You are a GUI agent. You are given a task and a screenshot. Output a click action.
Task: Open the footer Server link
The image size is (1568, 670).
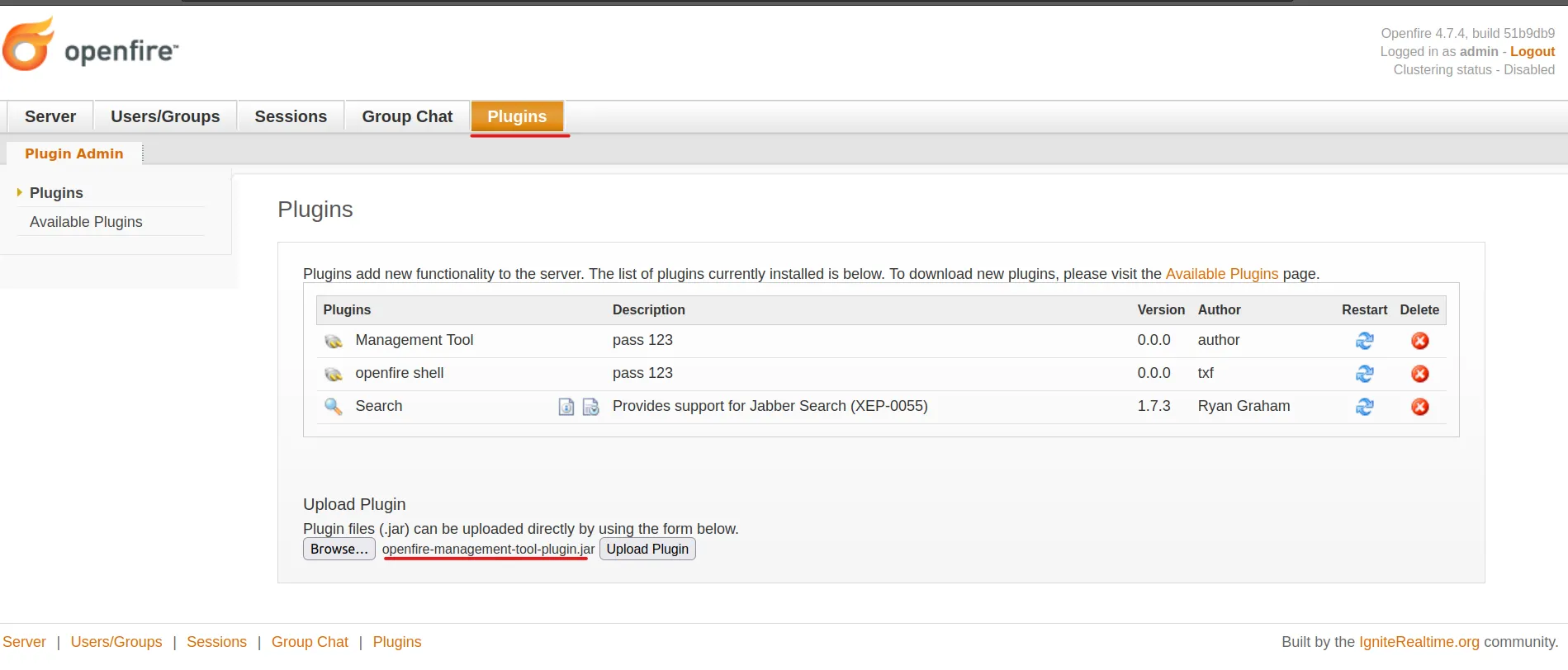point(24,642)
